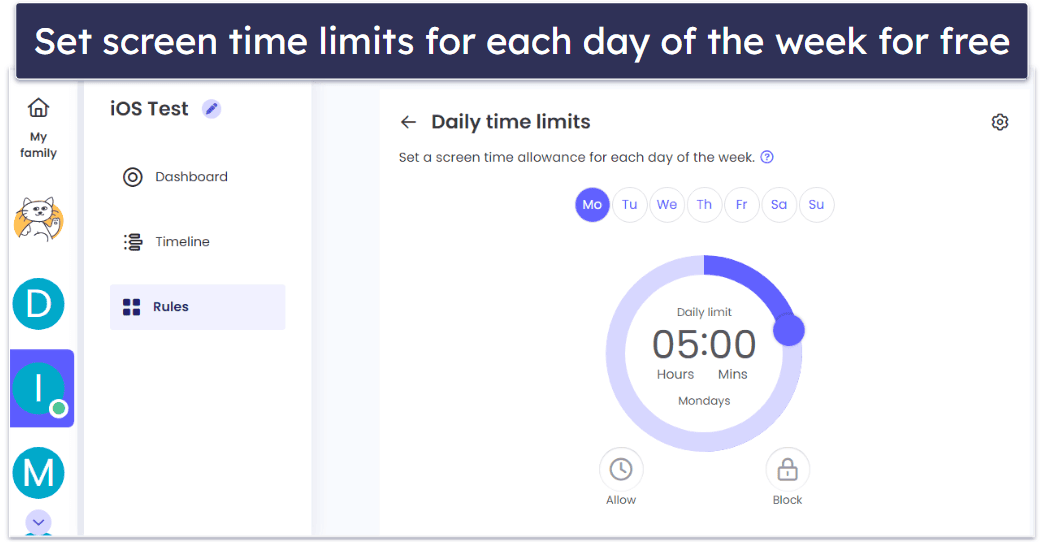Open settings gear for daily time limits

999,122
